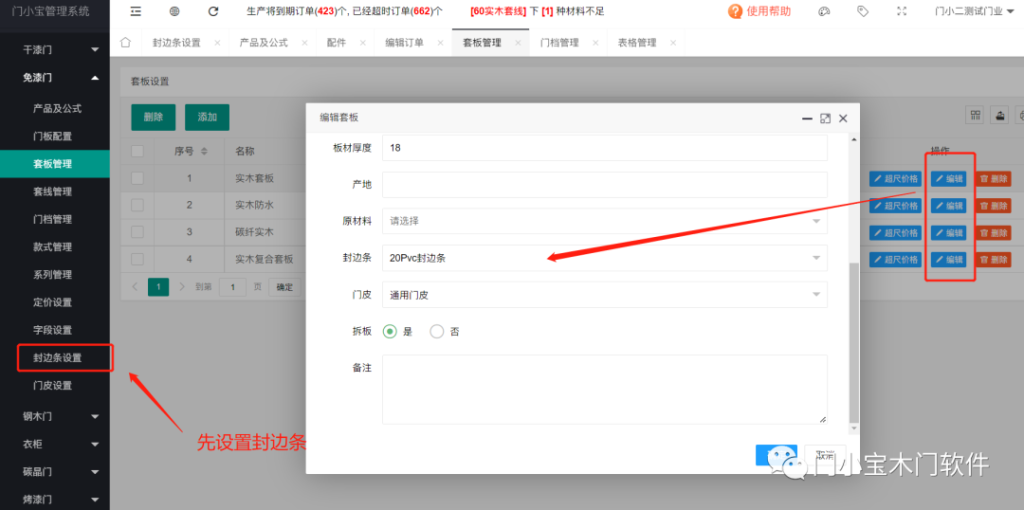Viewport: 1024px width, 510px height.
Task: Open the 原材料 dropdown
Action: pos(604,221)
